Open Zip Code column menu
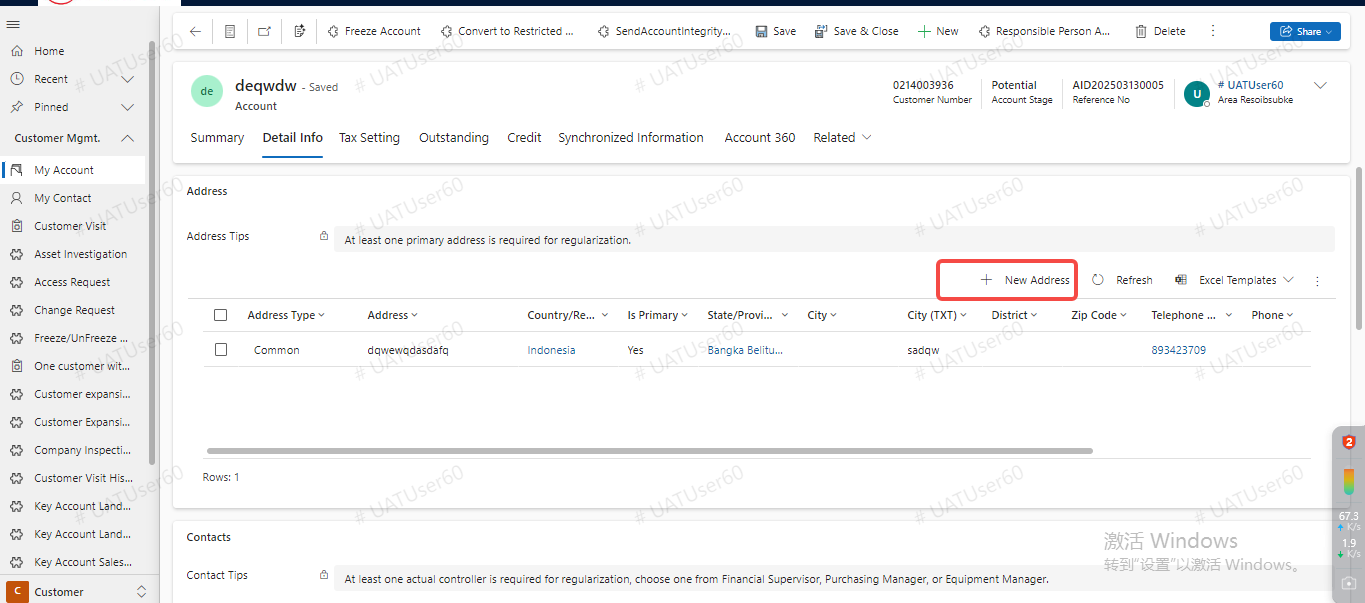The height and width of the screenshot is (603, 1365). click(1099, 315)
